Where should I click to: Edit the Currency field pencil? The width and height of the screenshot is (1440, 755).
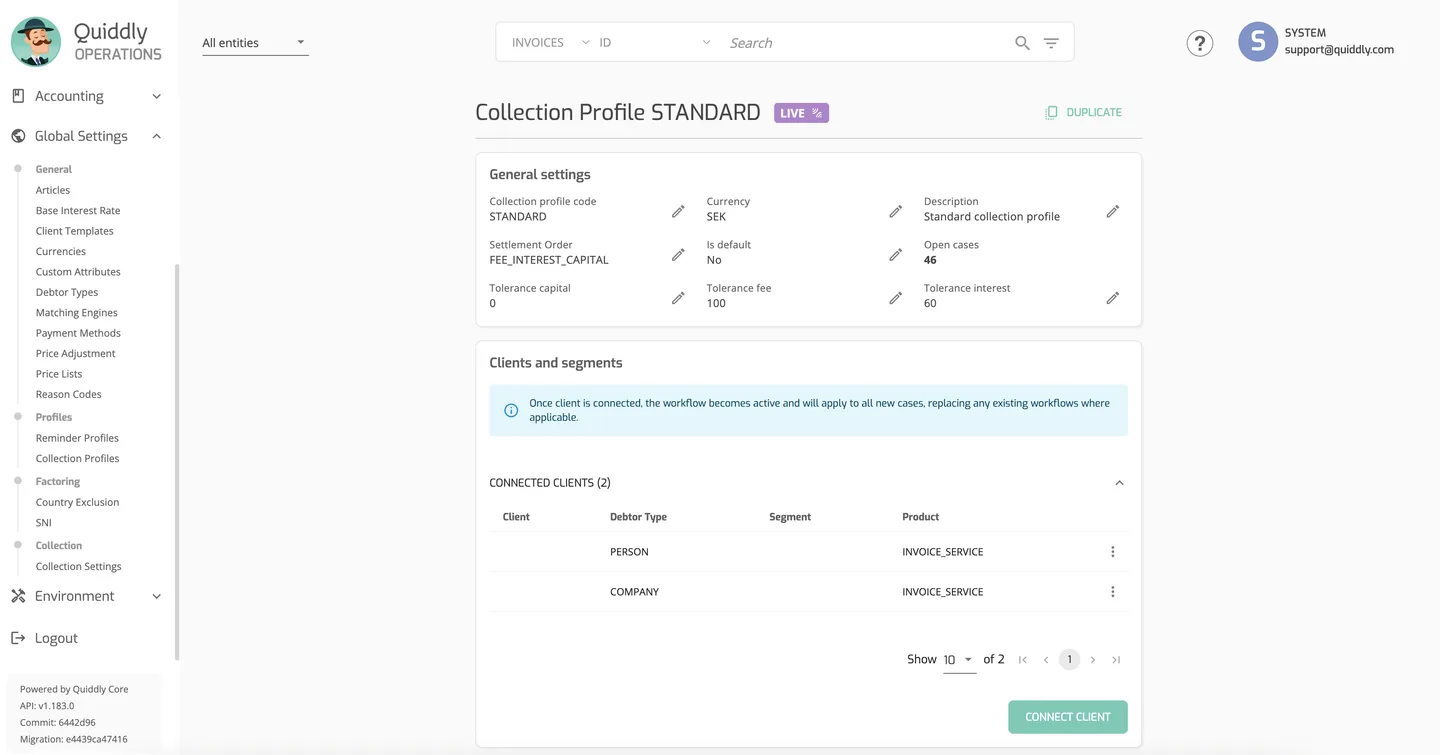click(895, 211)
